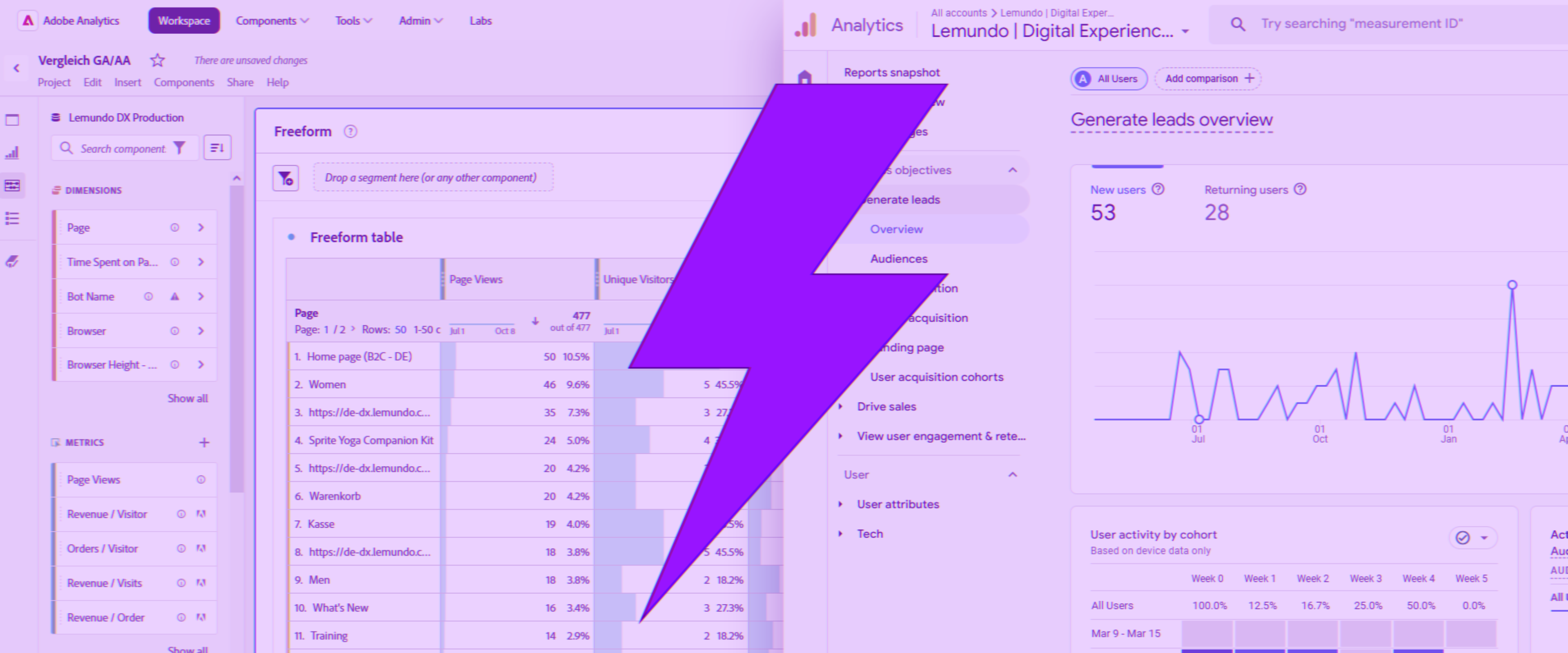The height and width of the screenshot is (653, 1568).
Task: Favorite the Vergleich GA/AA project with star
Action: coord(158,60)
